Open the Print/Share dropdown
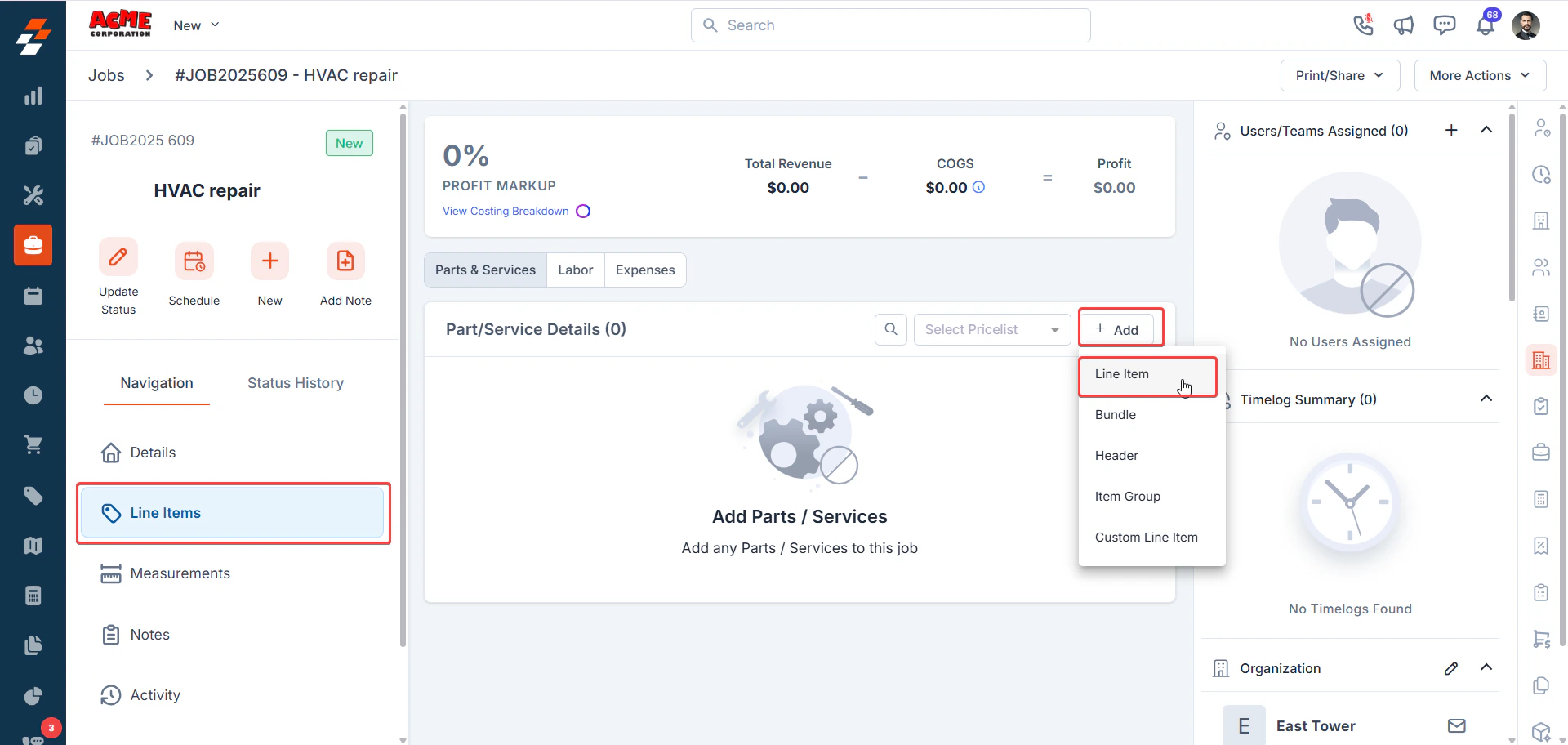This screenshot has height=745, width=1568. pyautogui.click(x=1340, y=75)
